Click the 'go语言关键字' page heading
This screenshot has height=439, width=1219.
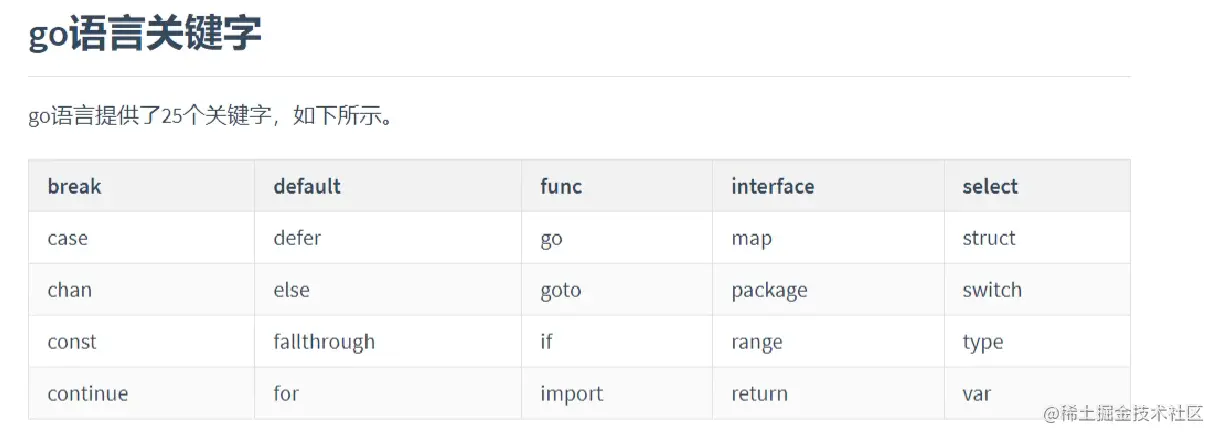pos(145,35)
